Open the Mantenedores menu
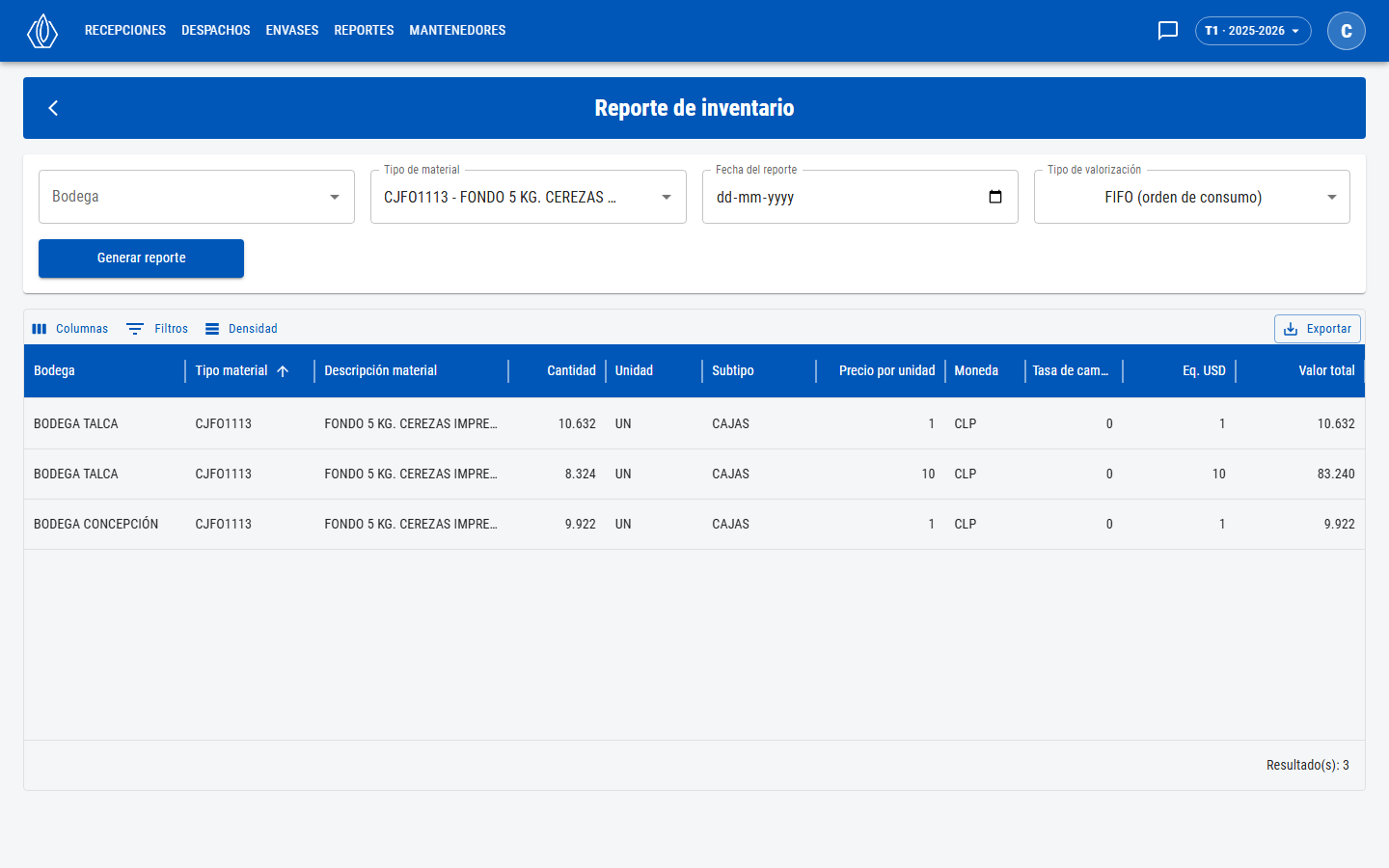This screenshot has height=868, width=1389. 457,31
